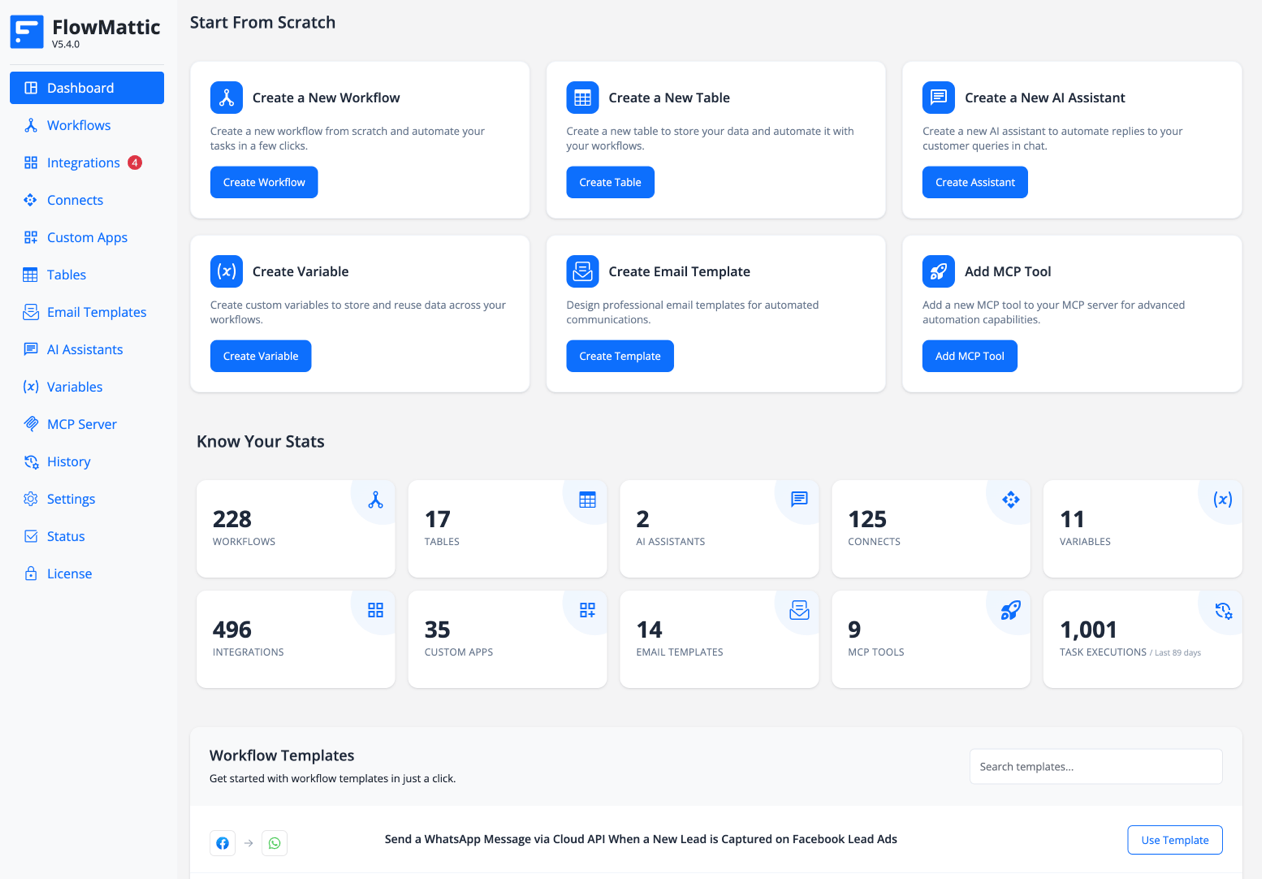This screenshot has height=879, width=1262.
Task: Click the variable (x) icon on Create Variable card
Action: tap(227, 271)
